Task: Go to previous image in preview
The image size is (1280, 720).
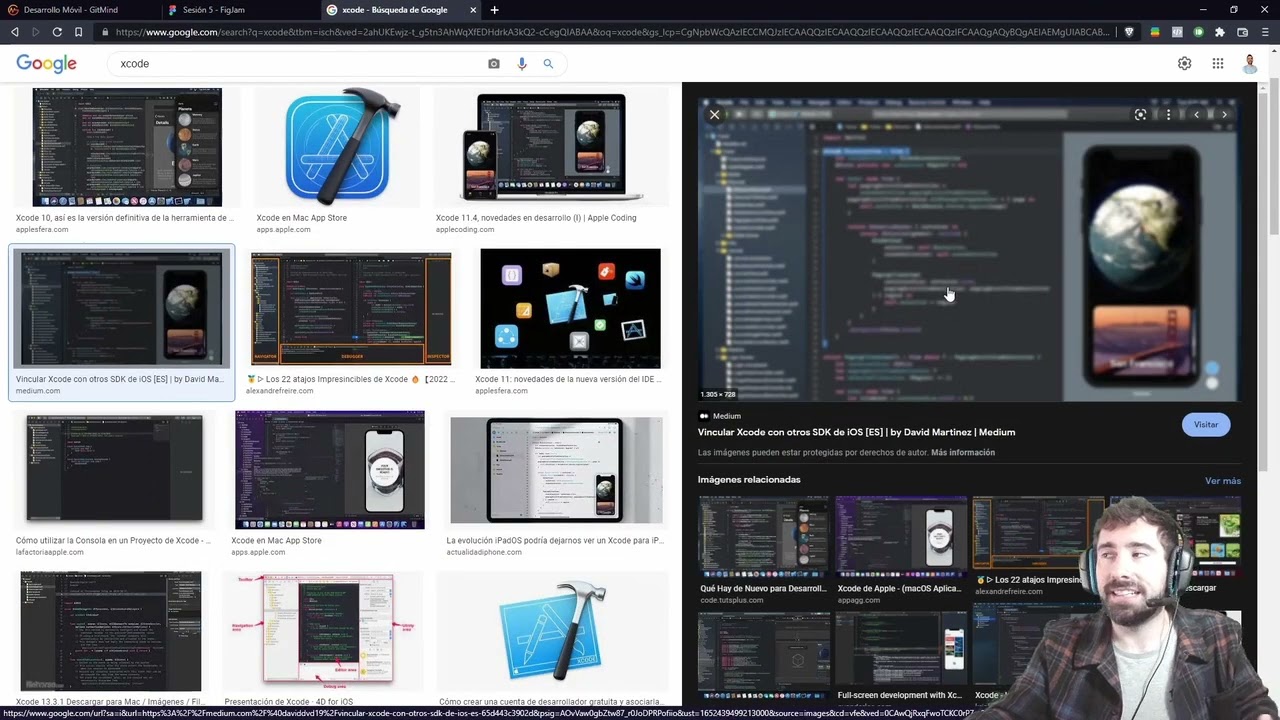Action: 1196,115
